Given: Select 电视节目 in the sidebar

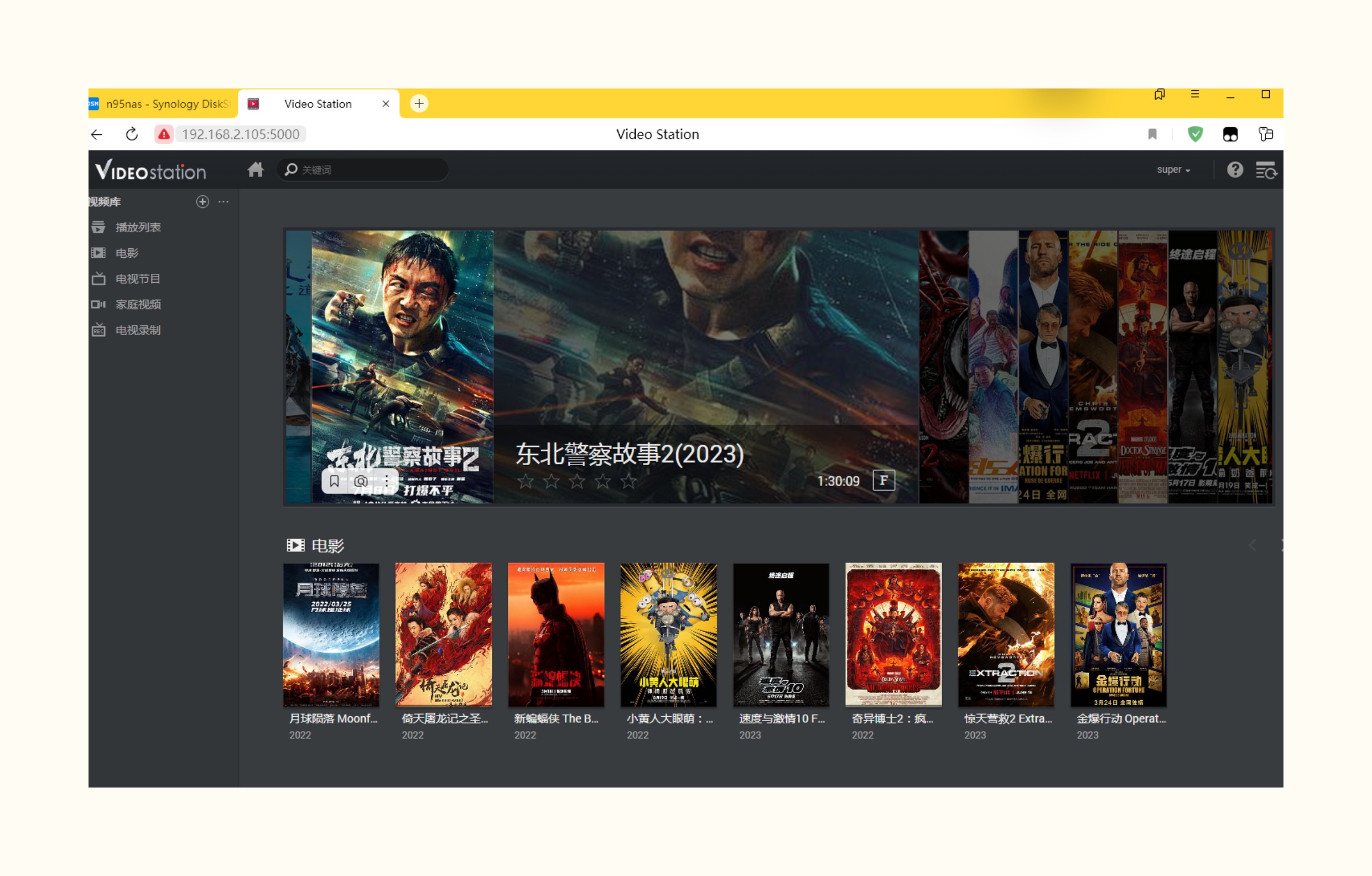Looking at the screenshot, I should [137, 279].
